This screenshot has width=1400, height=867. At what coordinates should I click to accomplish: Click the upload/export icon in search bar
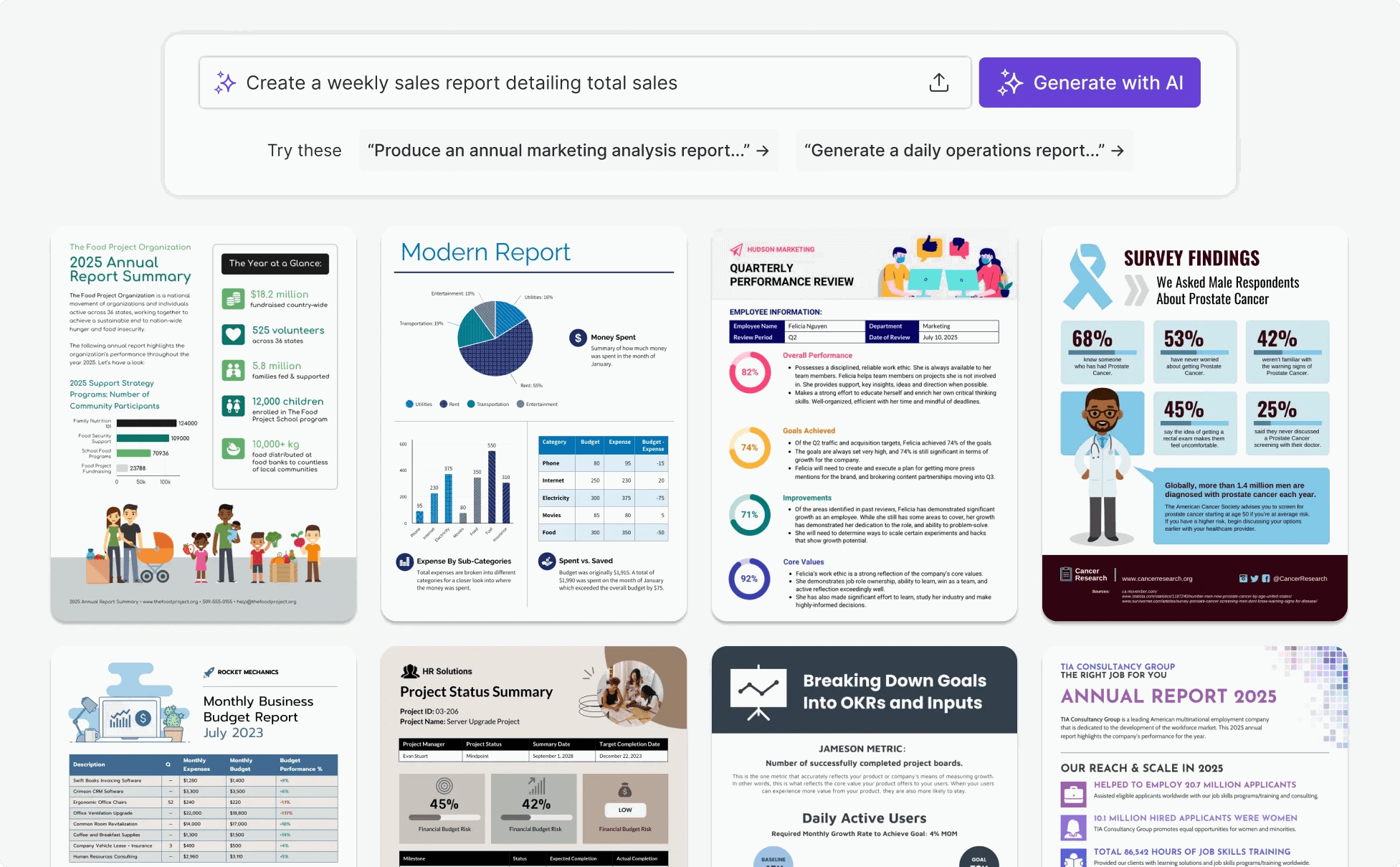coord(938,83)
